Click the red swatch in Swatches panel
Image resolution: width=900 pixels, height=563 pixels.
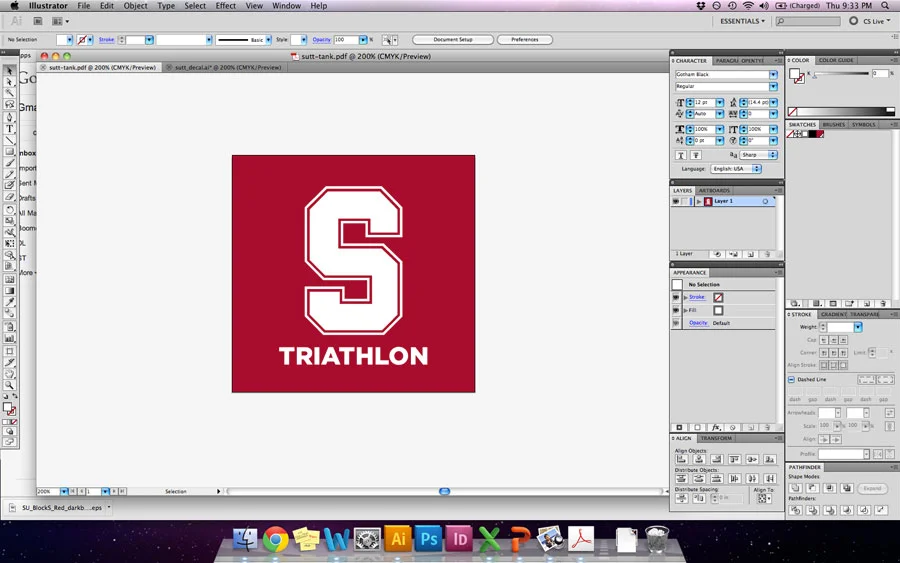point(820,134)
